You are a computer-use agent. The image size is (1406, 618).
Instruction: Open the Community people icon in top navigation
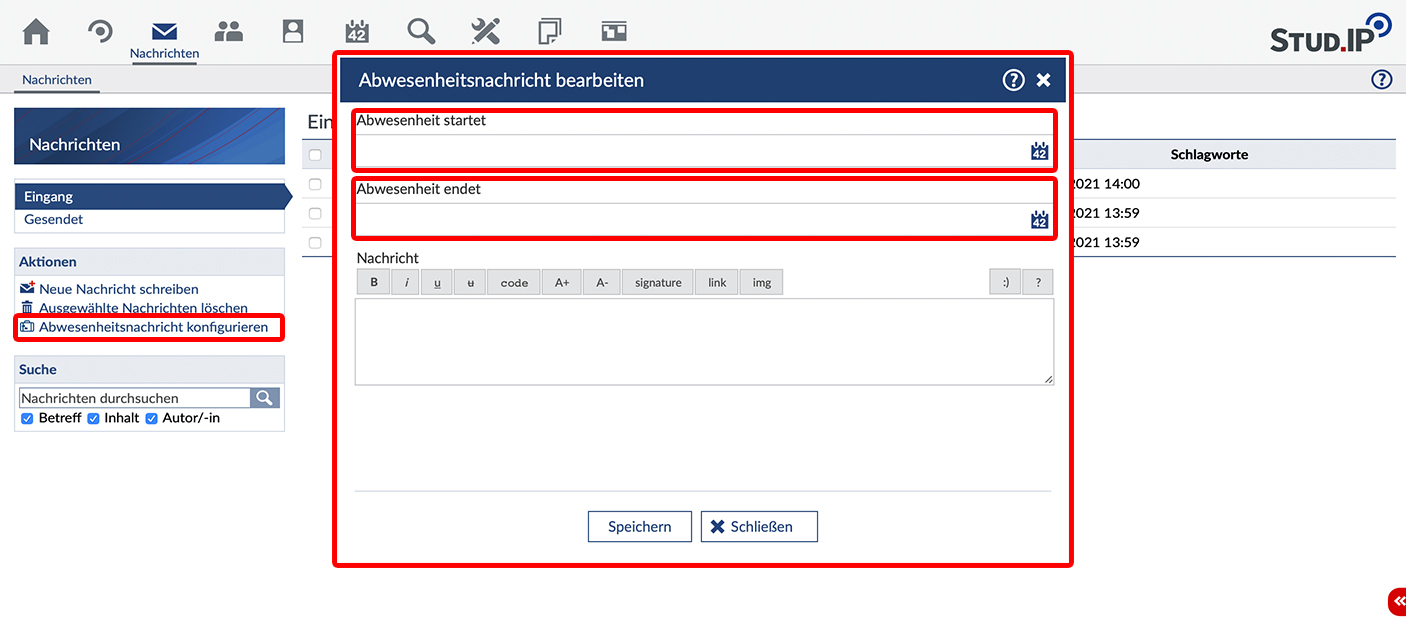(x=229, y=31)
